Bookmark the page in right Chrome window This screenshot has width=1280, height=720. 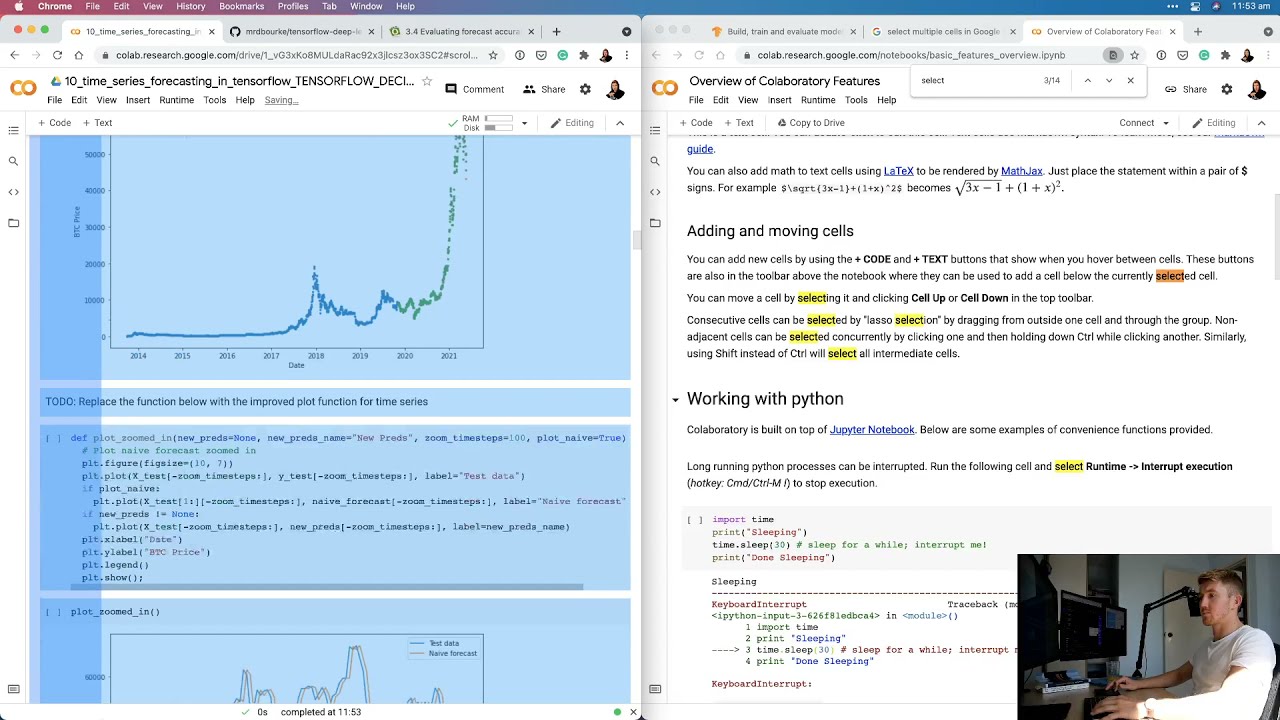click(x=1135, y=55)
